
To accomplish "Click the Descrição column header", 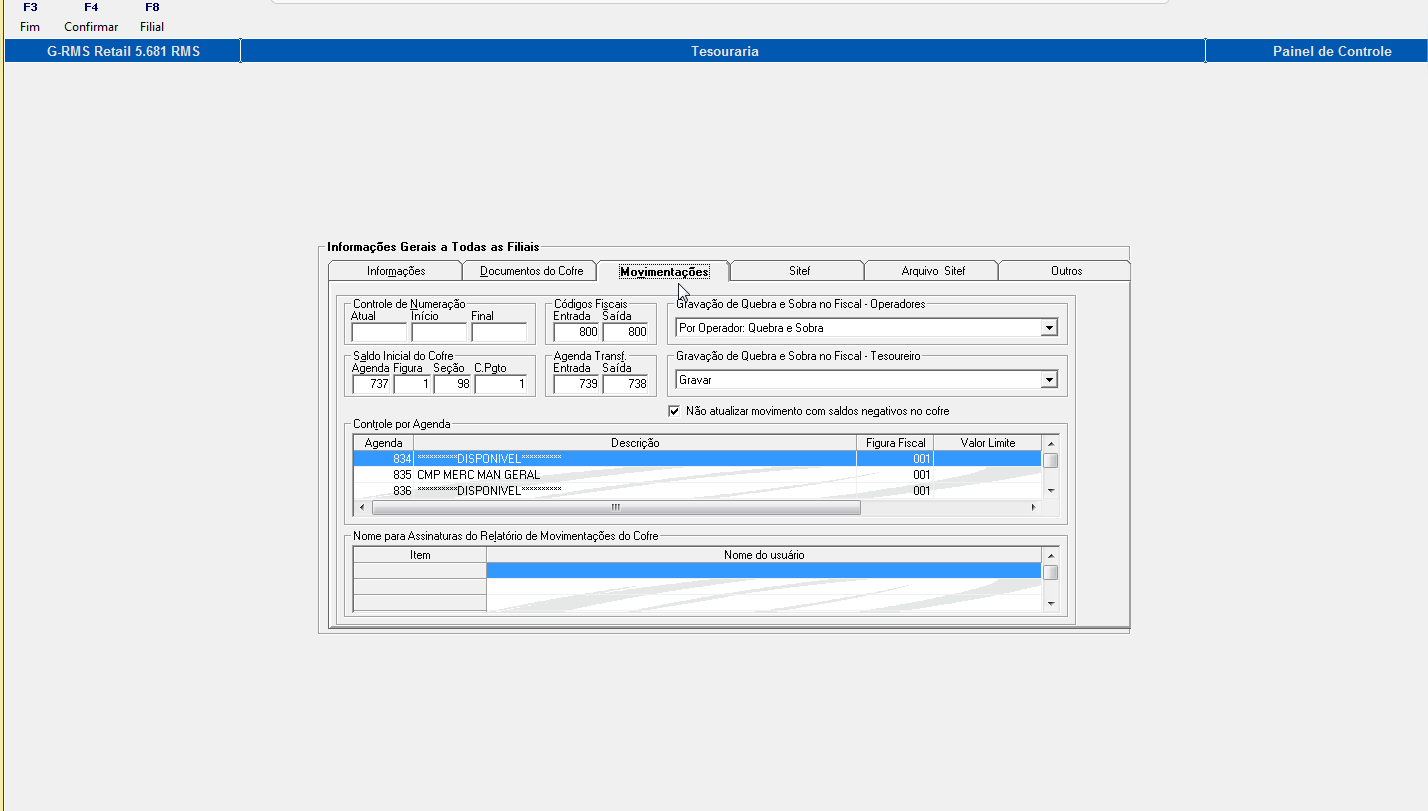I will coord(635,443).
